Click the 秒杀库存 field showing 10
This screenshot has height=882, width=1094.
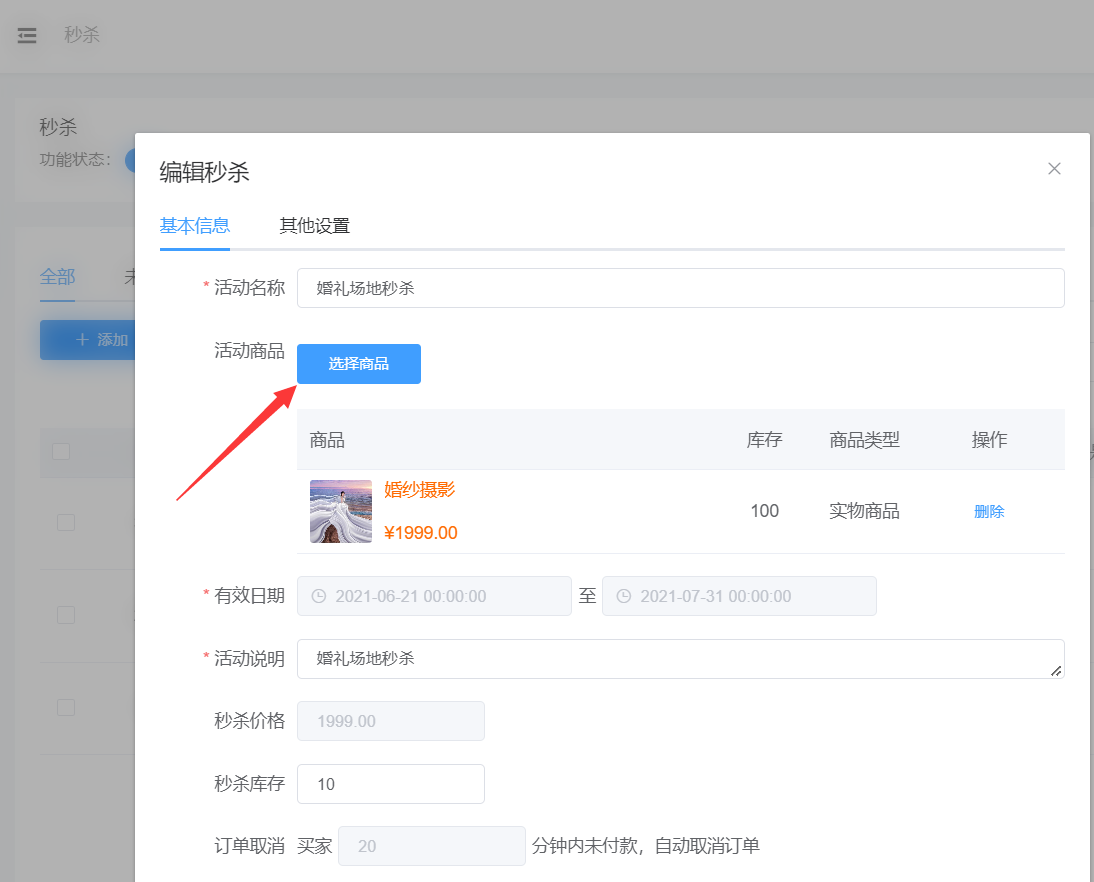click(x=391, y=784)
